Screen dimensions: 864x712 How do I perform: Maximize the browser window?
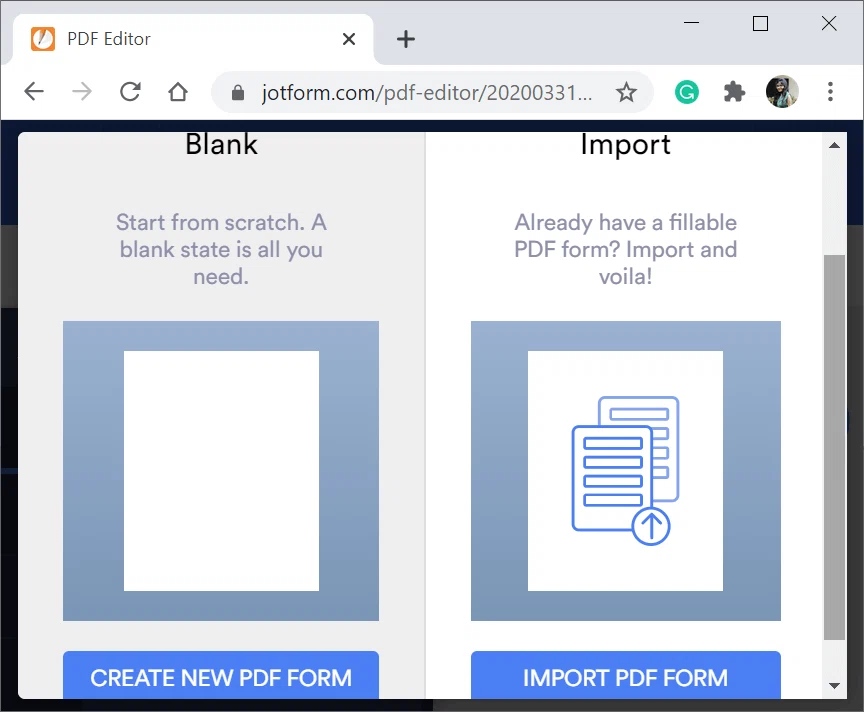[x=760, y=23]
